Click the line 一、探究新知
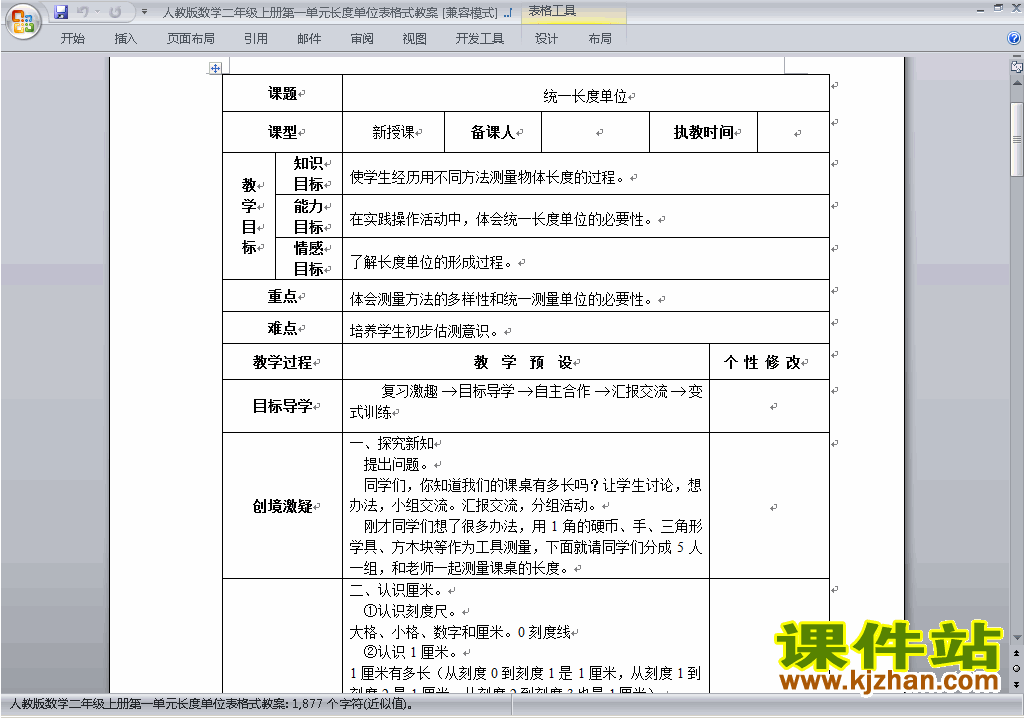Viewport: 1024px width, 718px height. pyautogui.click(x=391, y=444)
